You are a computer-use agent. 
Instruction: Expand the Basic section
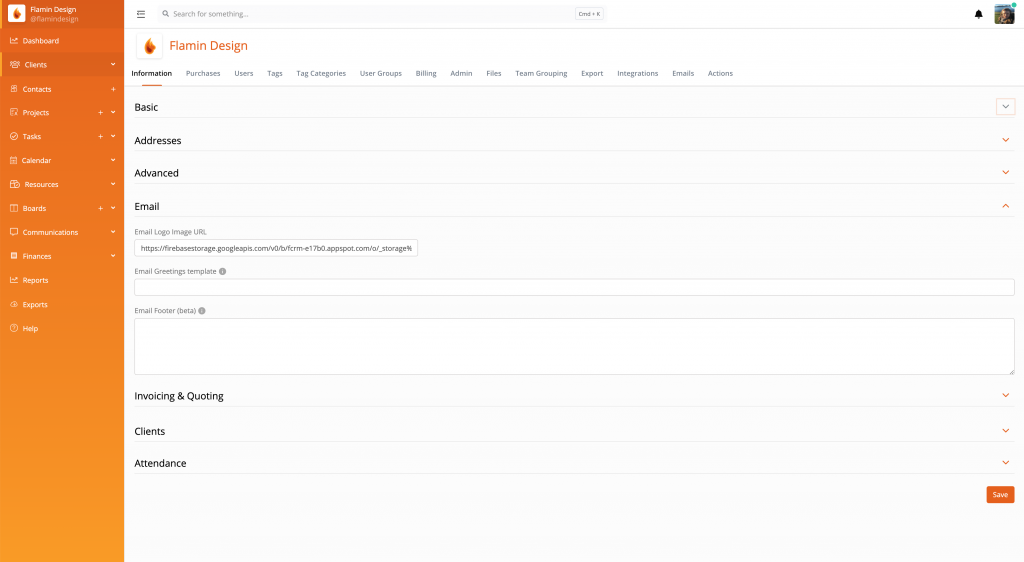[x=1005, y=107]
